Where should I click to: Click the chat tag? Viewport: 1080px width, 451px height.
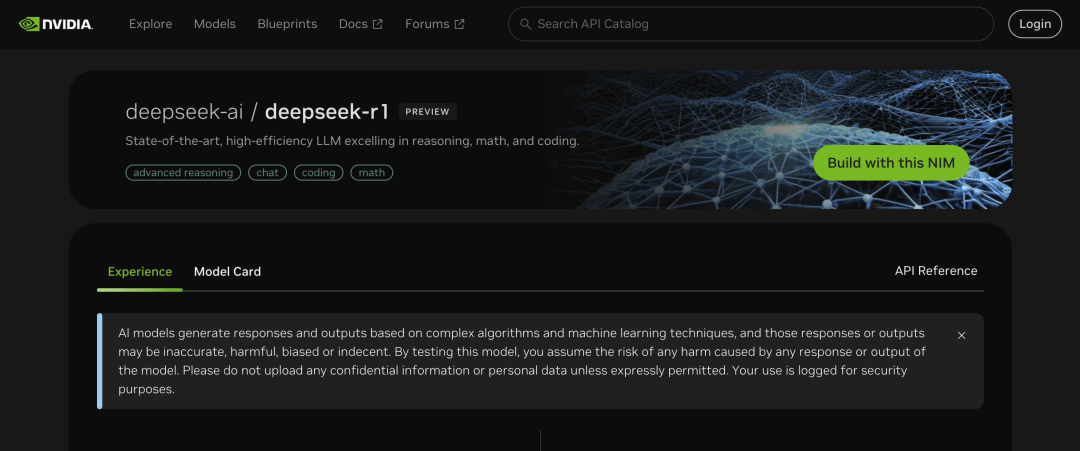tap(267, 173)
